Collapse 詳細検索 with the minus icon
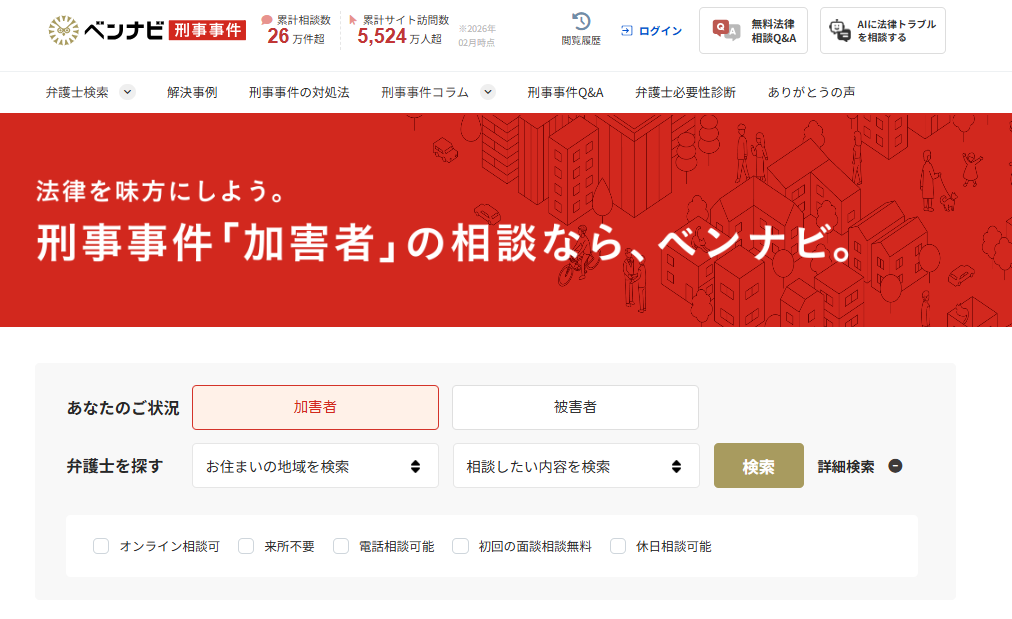 895,465
